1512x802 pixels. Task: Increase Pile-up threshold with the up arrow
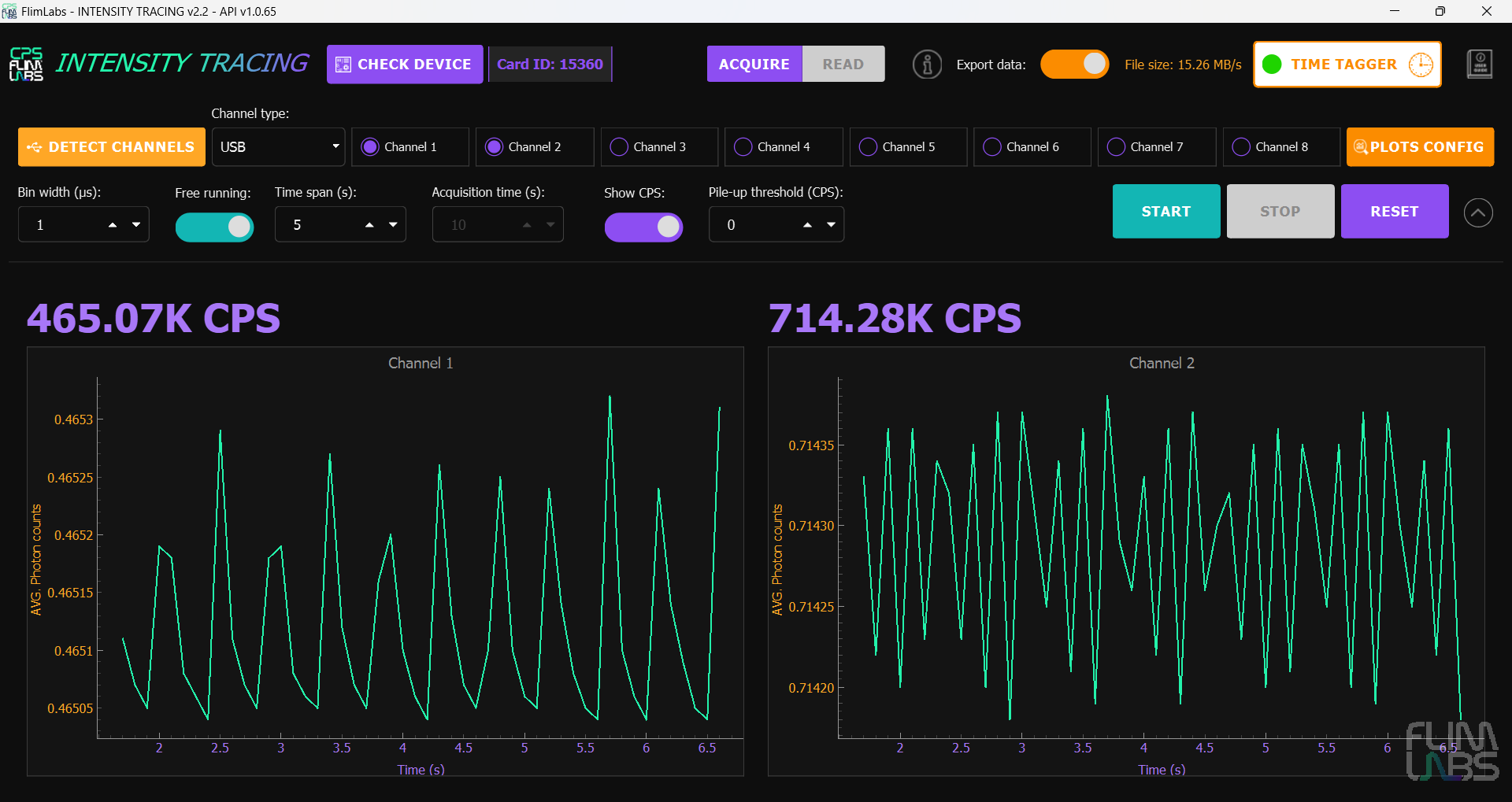point(807,225)
